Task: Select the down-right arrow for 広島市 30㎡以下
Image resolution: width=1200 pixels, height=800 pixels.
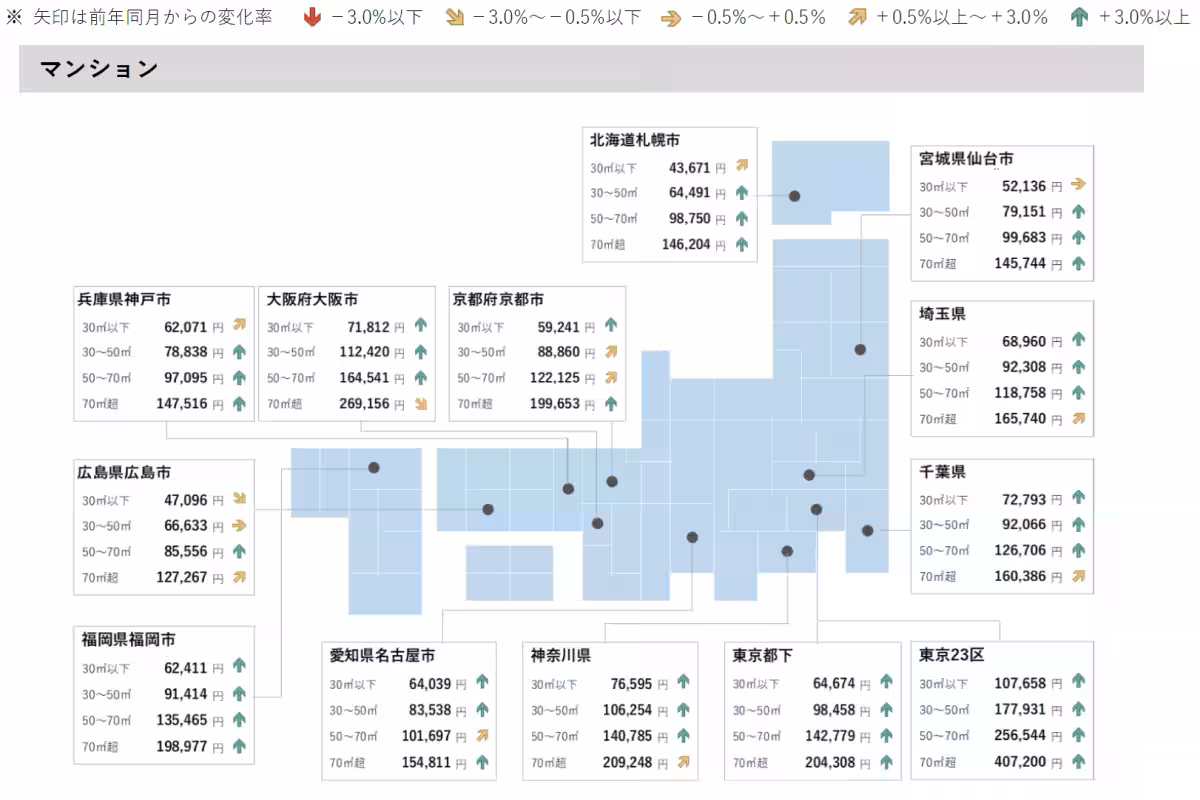Action: click(238, 499)
